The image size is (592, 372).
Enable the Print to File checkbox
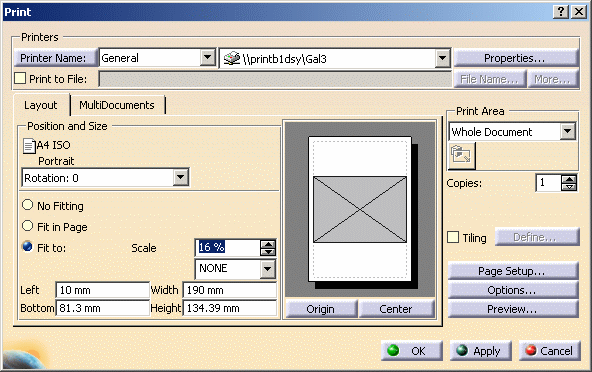[x=20, y=79]
